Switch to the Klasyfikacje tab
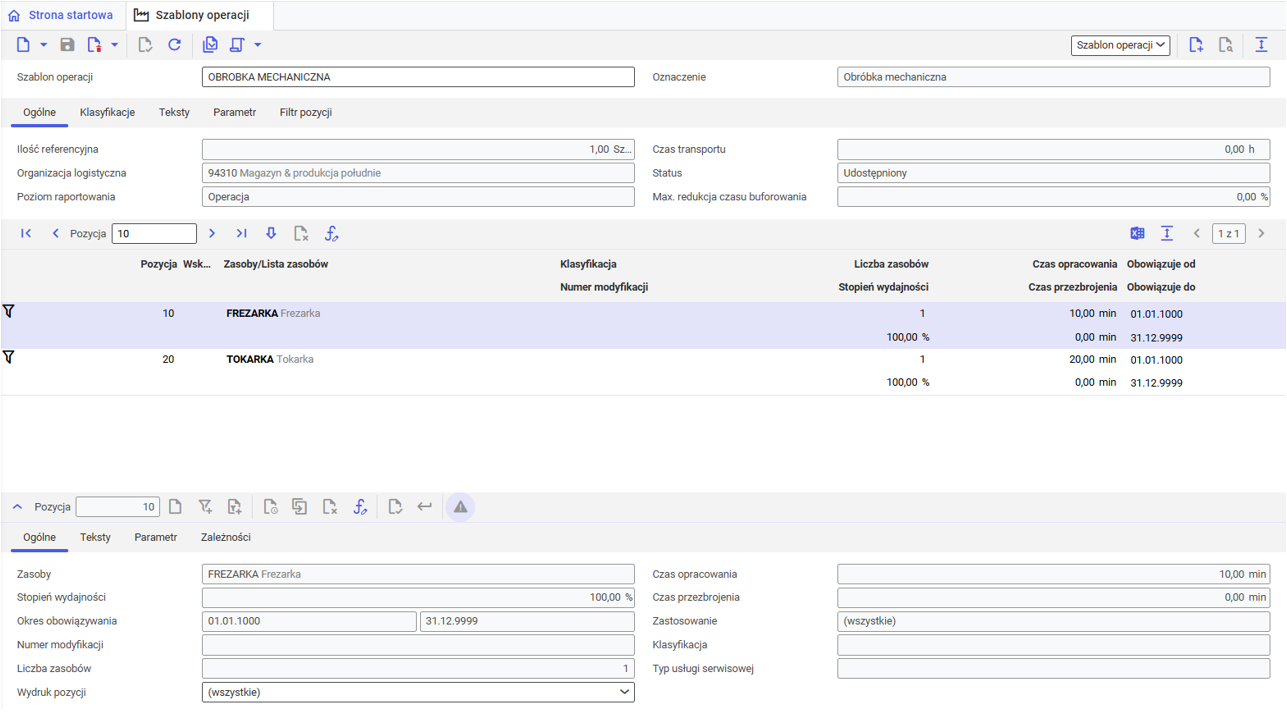1287x717 pixels. [107, 112]
